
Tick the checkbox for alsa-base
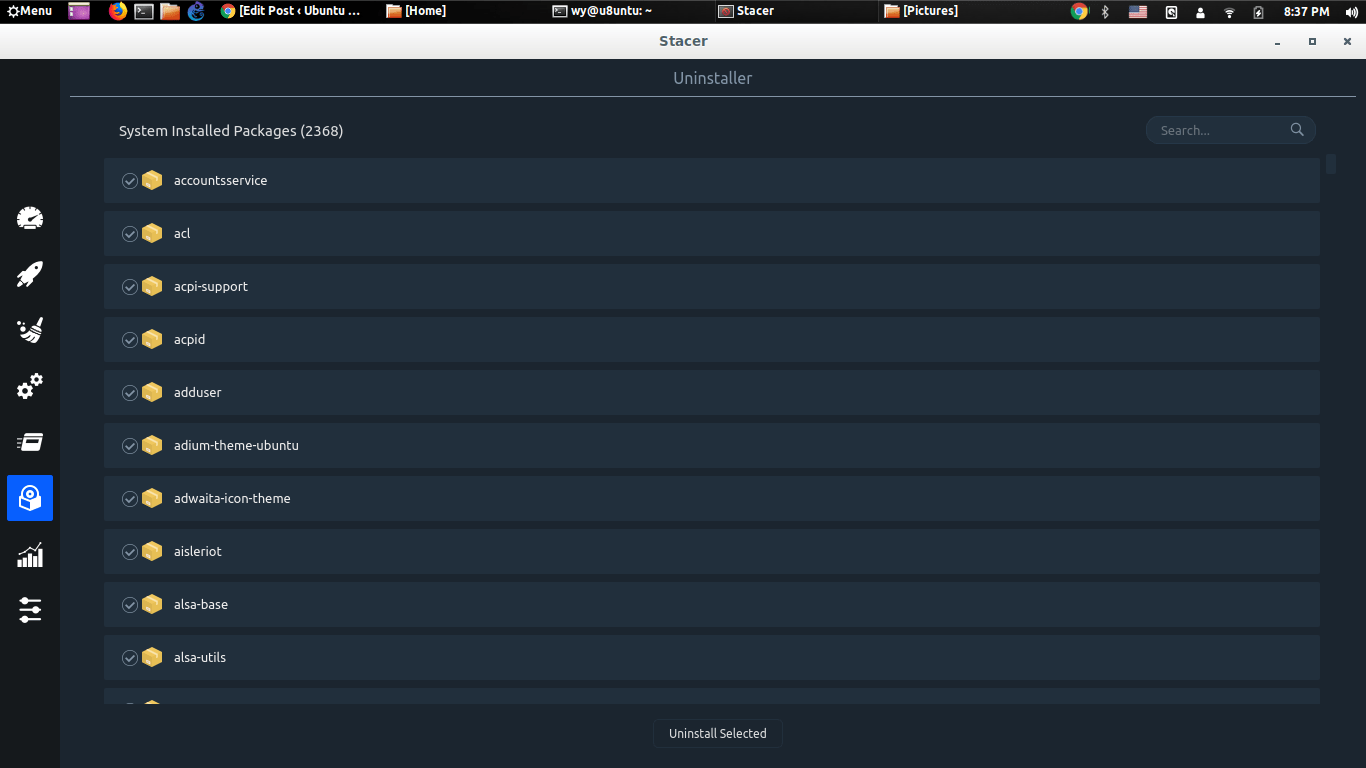pyautogui.click(x=130, y=605)
